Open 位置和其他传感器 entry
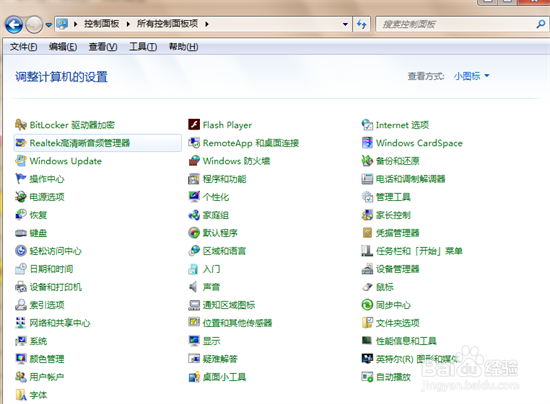Screen dimensions: 550x404 pyautogui.click(x=237, y=323)
